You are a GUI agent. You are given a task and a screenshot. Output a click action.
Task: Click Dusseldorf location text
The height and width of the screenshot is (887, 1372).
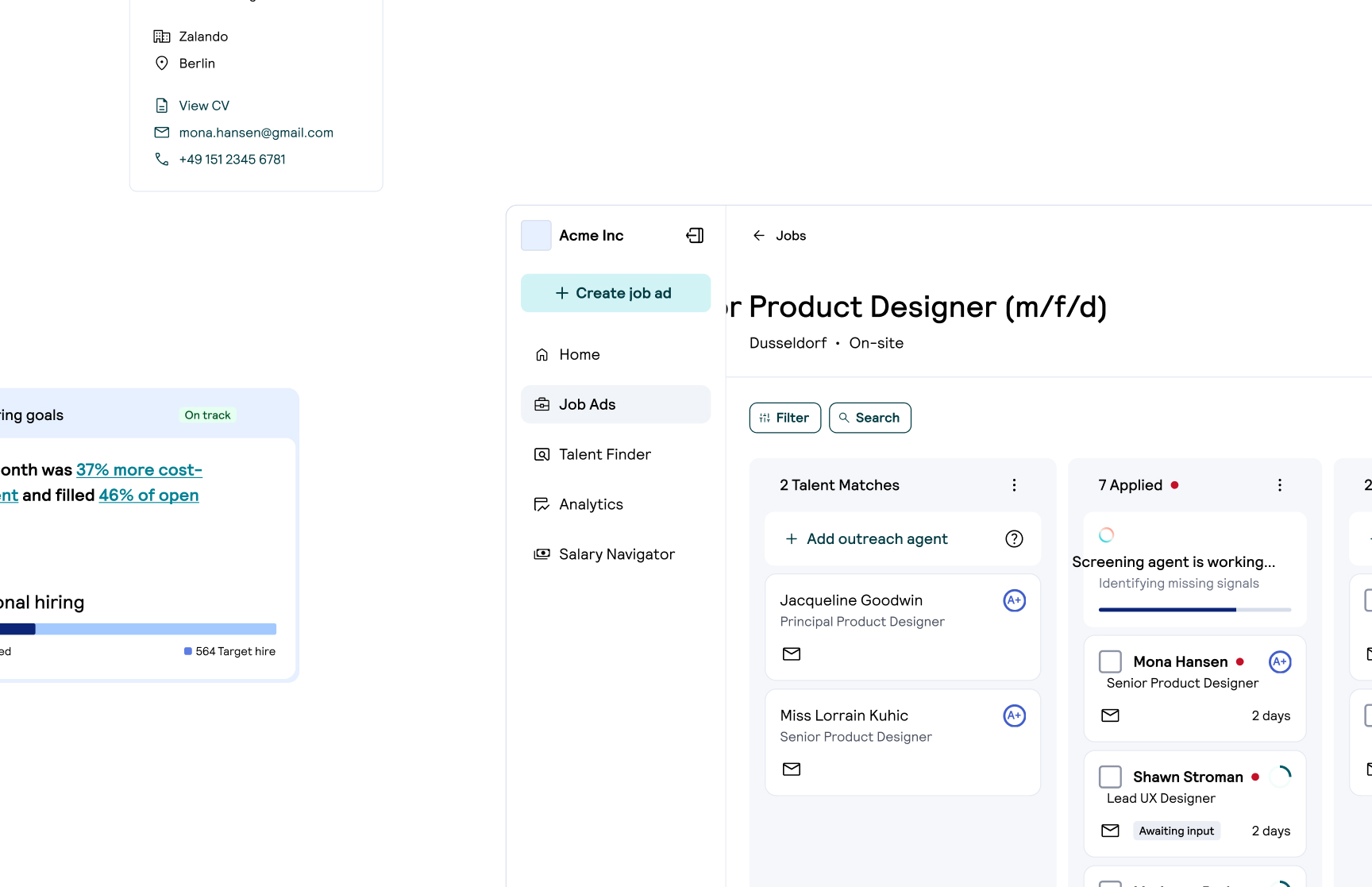pyautogui.click(x=788, y=343)
